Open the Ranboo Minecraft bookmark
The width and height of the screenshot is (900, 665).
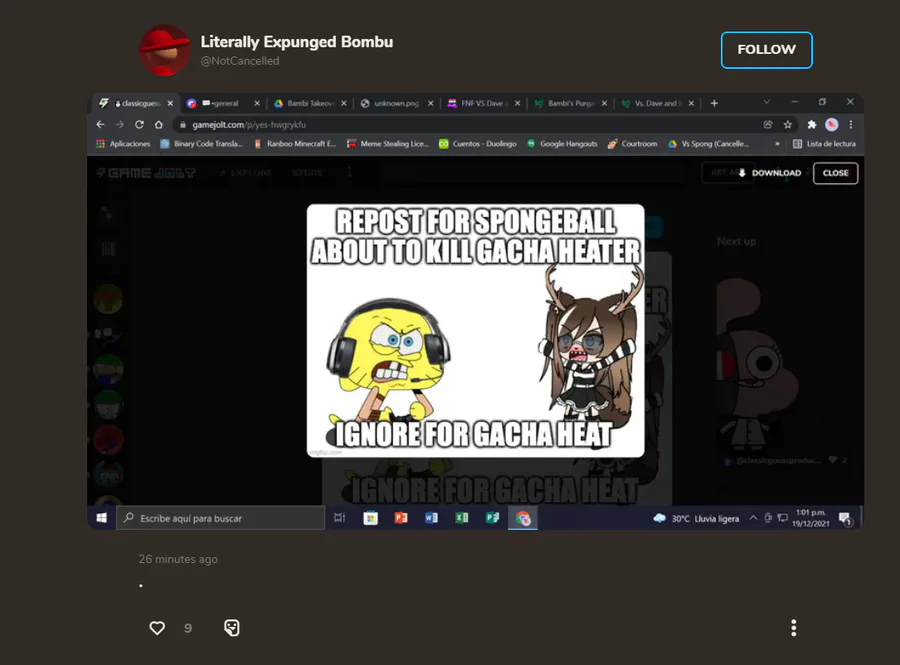click(x=295, y=144)
